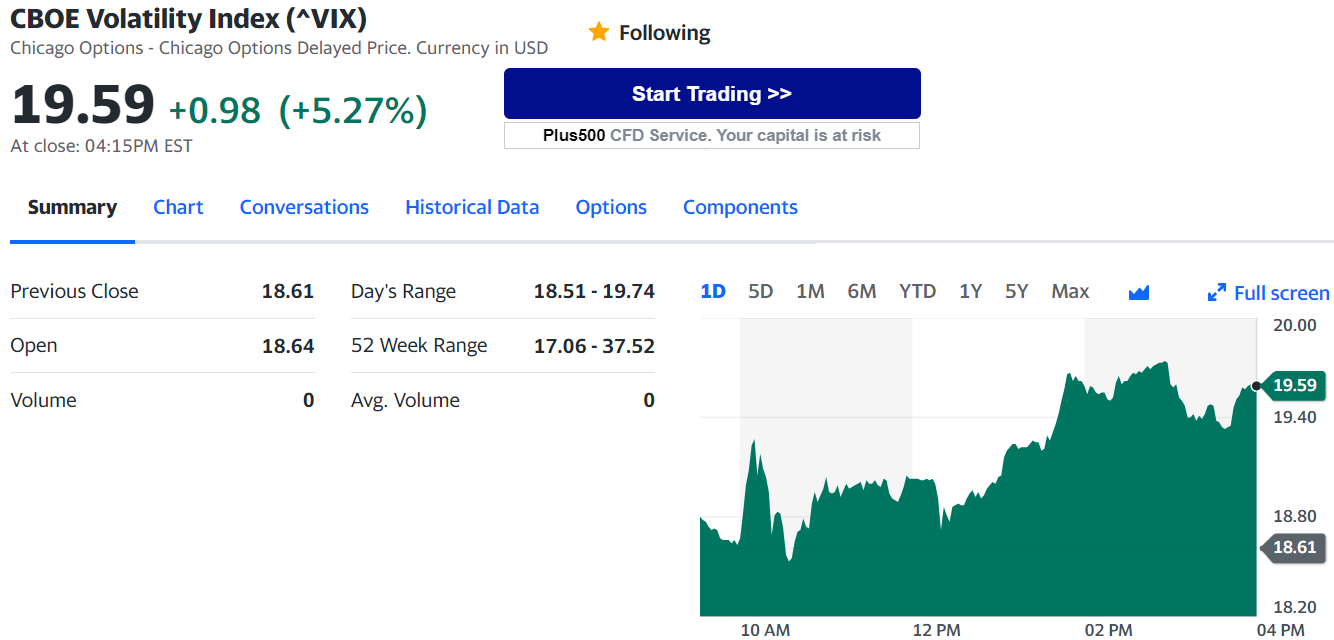1334x640 pixels.
Task: Click the Full screen link text
Action: tap(1282, 293)
